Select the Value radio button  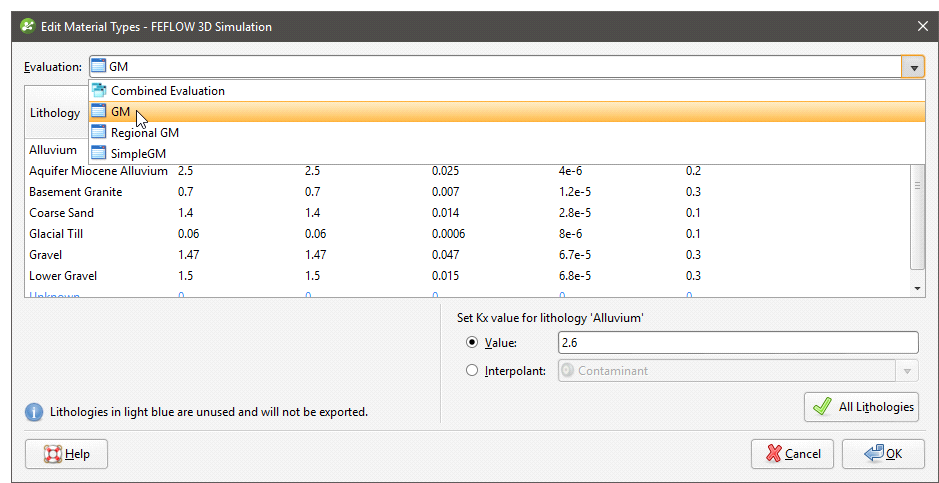coord(472,343)
